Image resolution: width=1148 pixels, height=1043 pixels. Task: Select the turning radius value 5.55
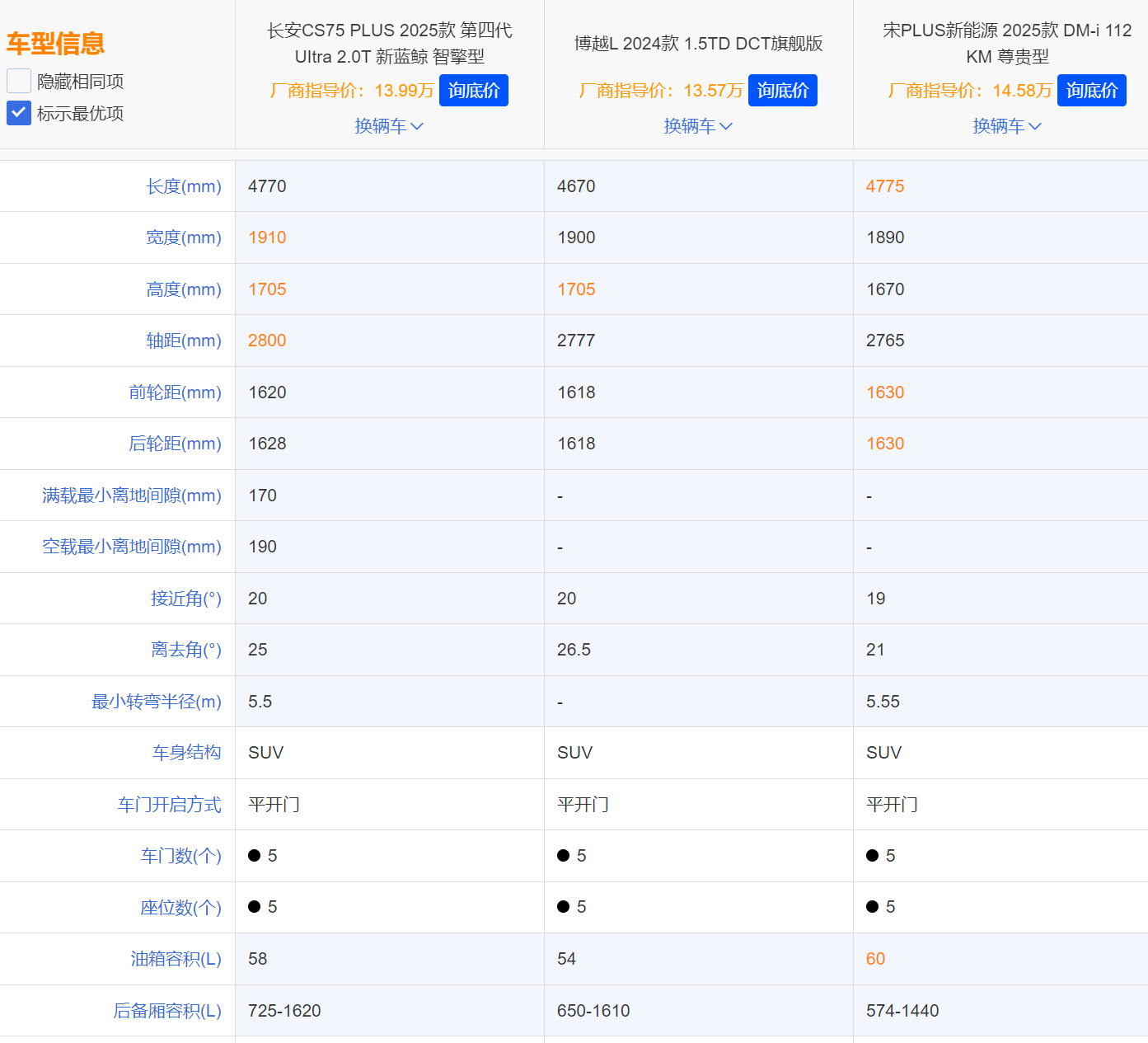click(883, 702)
